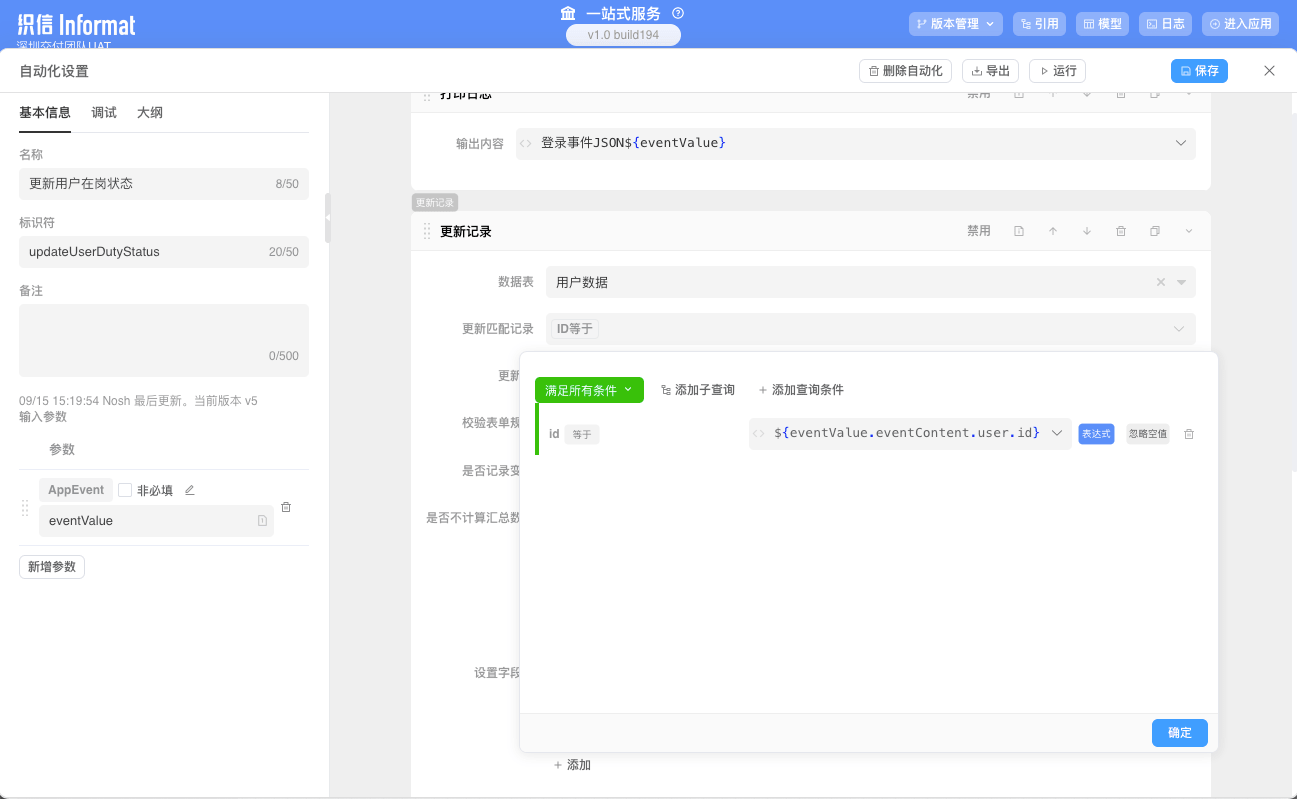Toggle the 表达式 mode tag
This screenshot has width=1297, height=799.
[x=1096, y=434]
